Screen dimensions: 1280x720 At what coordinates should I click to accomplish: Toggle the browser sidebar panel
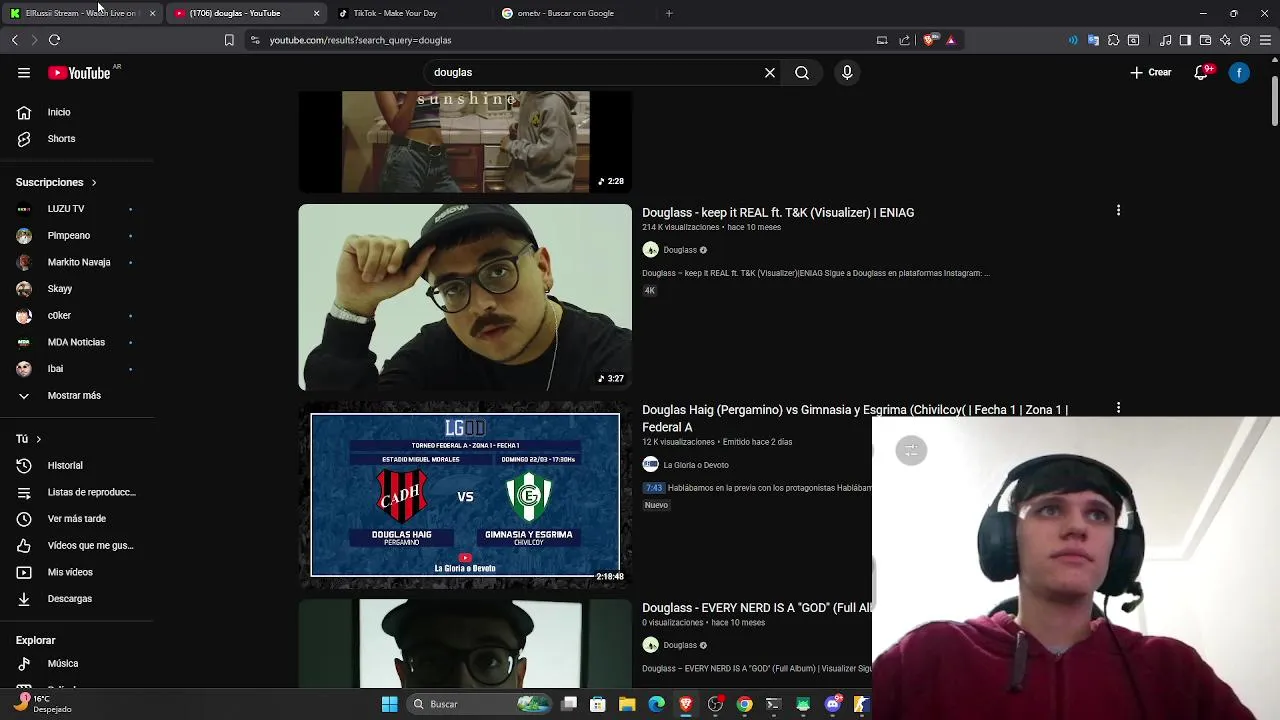(x=1185, y=40)
